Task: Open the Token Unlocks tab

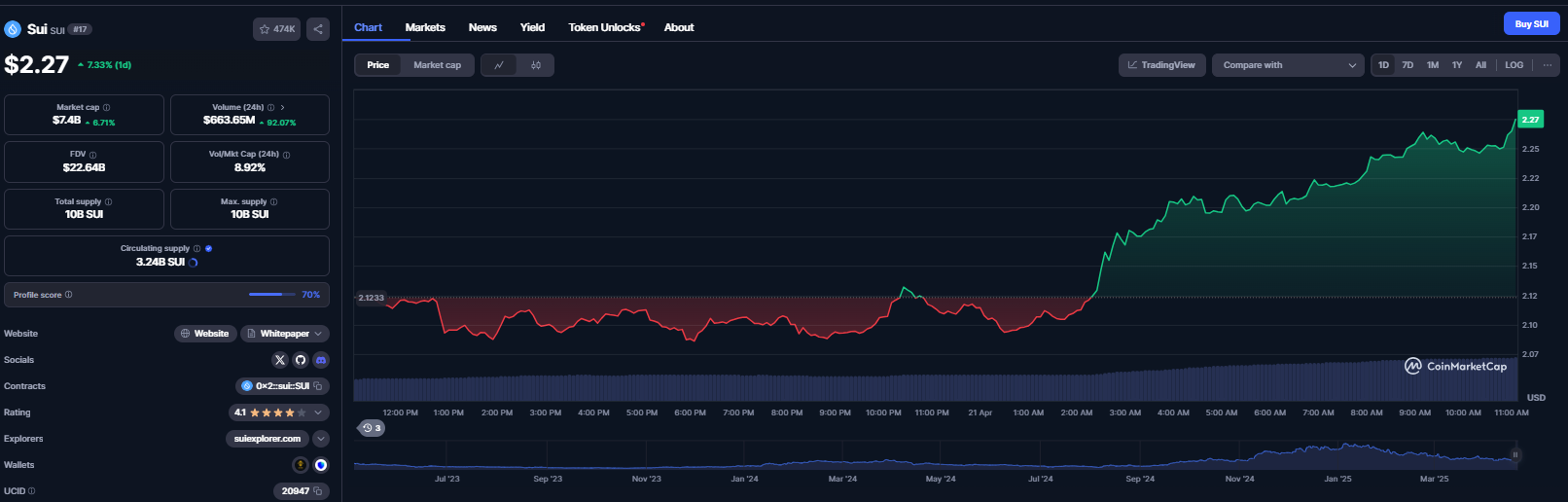Action: (x=604, y=27)
